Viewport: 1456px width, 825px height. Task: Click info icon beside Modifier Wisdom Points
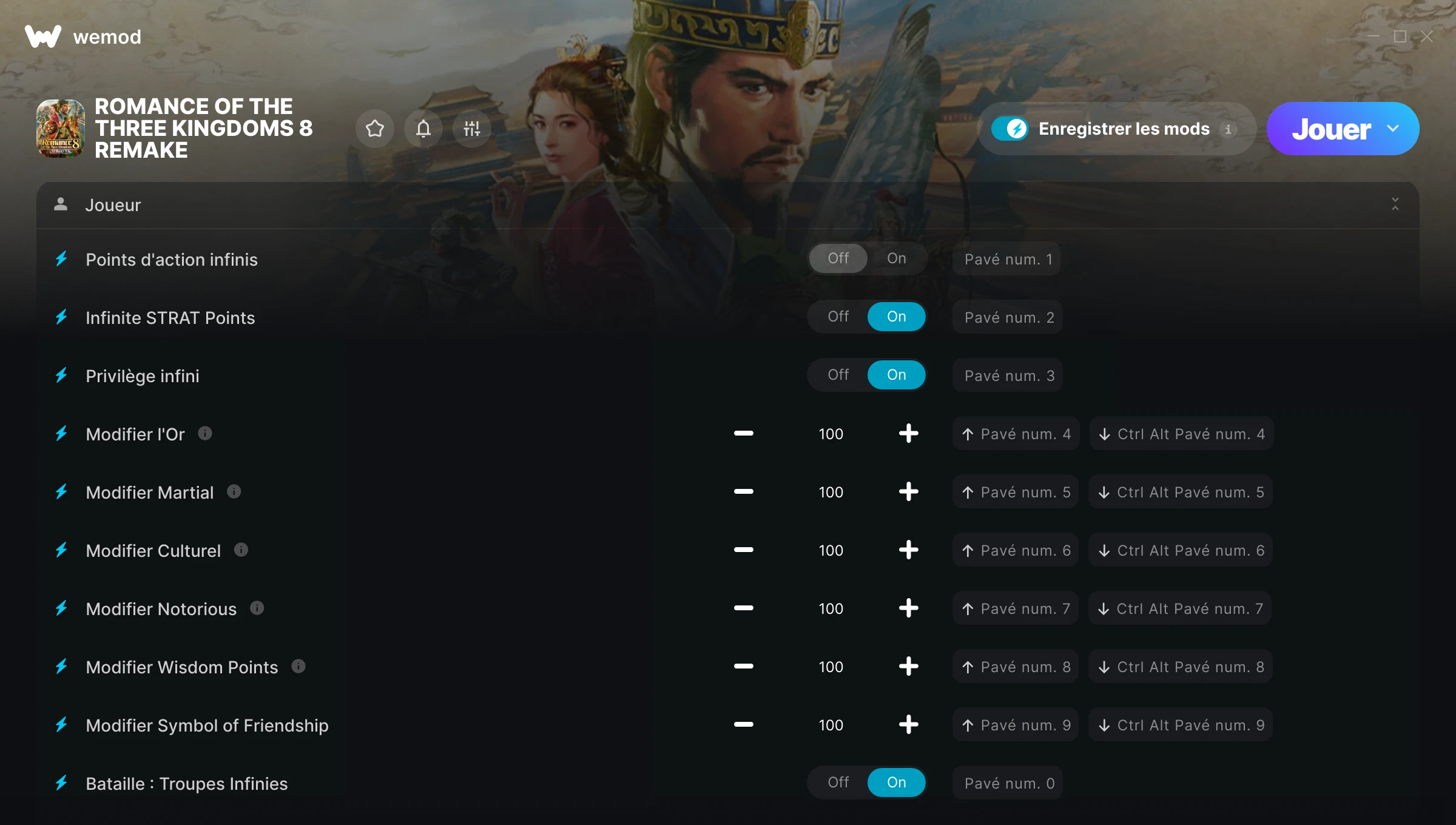tap(298, 666)
